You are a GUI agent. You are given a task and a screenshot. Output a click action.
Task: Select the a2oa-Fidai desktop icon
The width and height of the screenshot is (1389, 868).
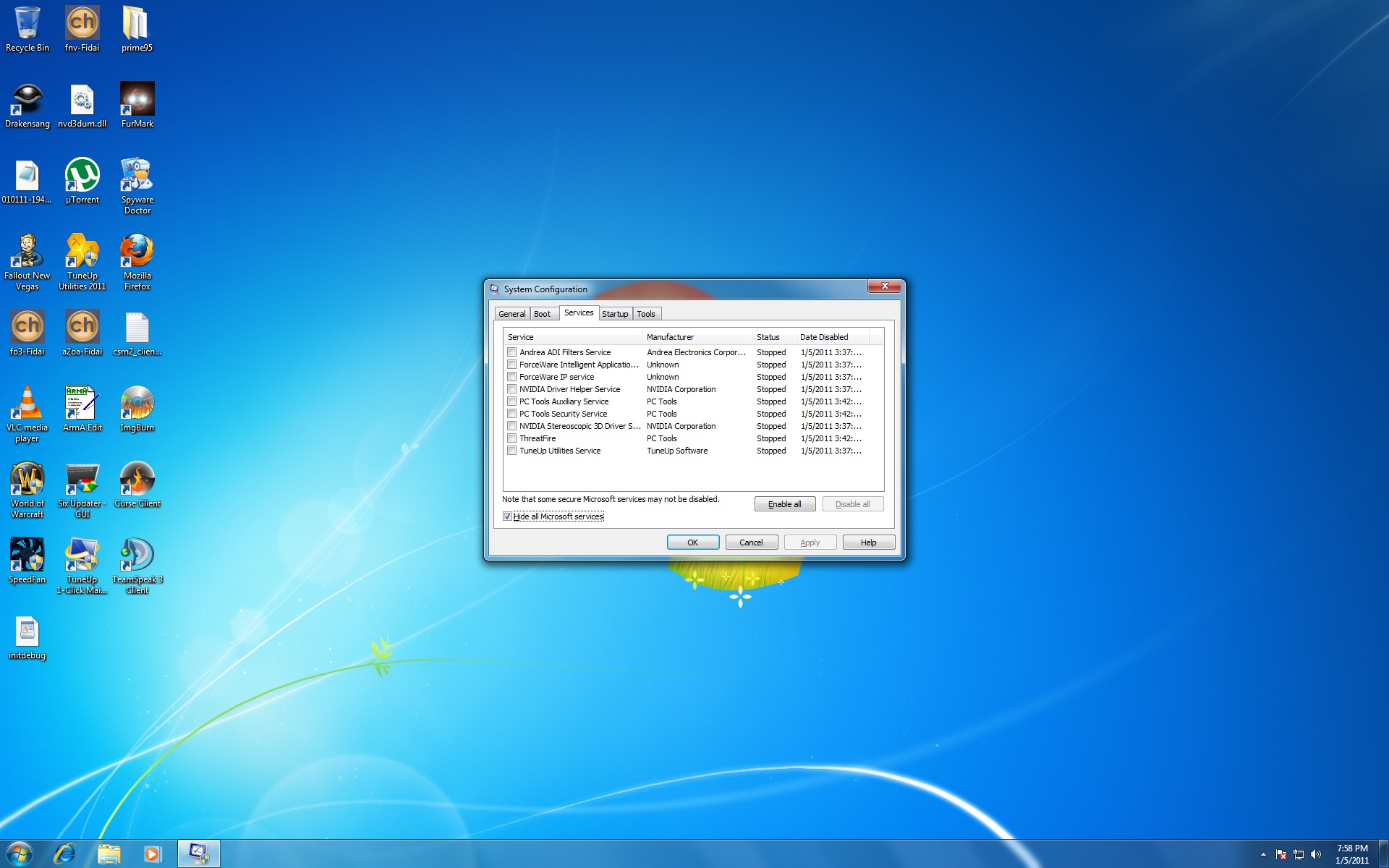82,333
